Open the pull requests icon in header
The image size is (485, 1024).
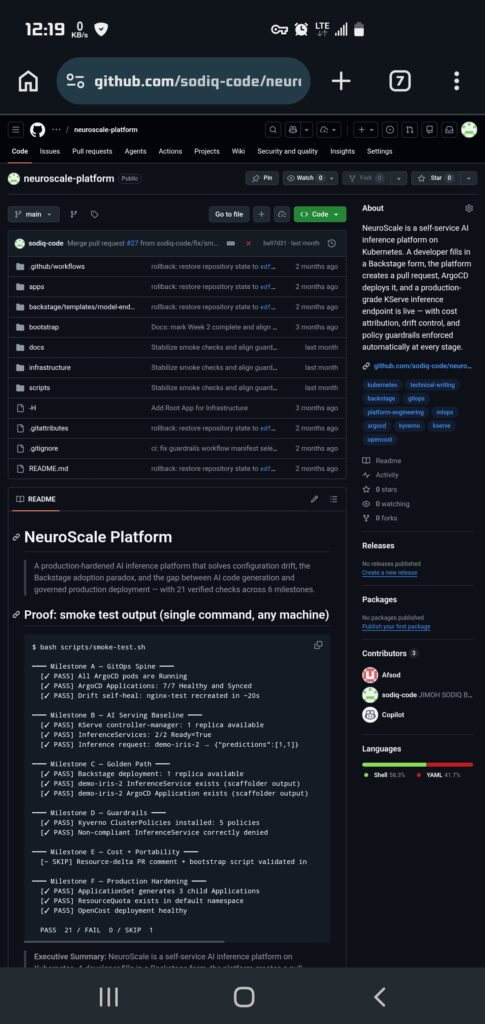tap(409, 129)
